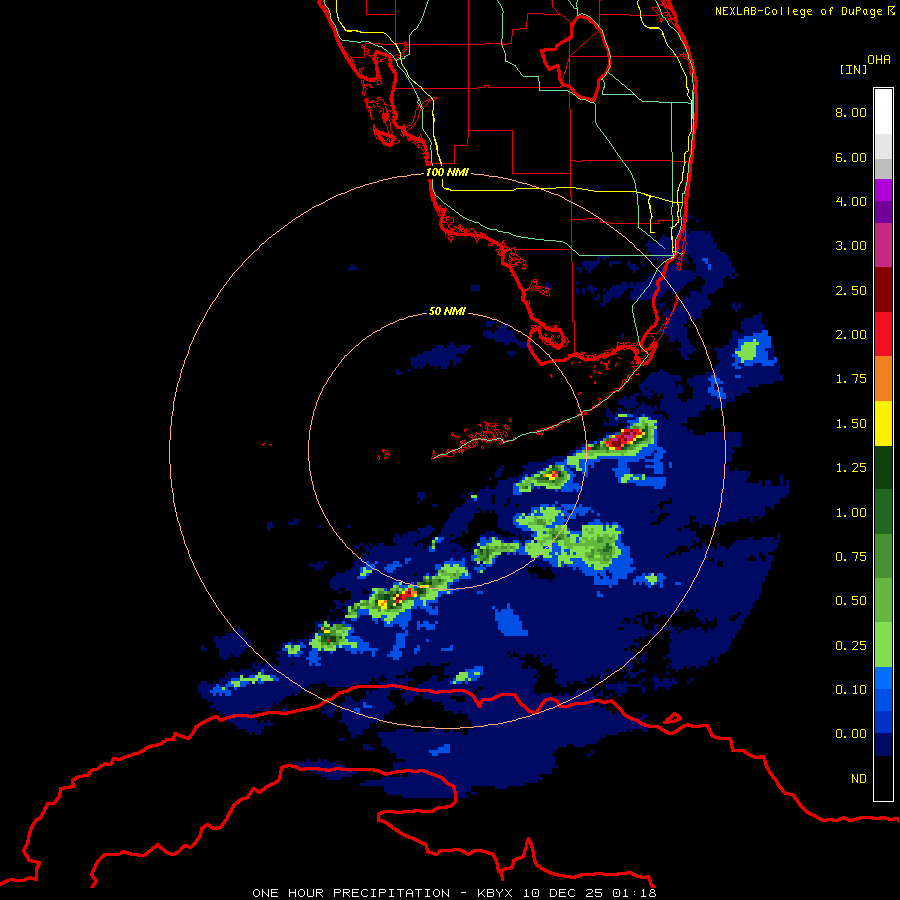Click the 01:18 timestamp in caption

[x=634, y=893]
